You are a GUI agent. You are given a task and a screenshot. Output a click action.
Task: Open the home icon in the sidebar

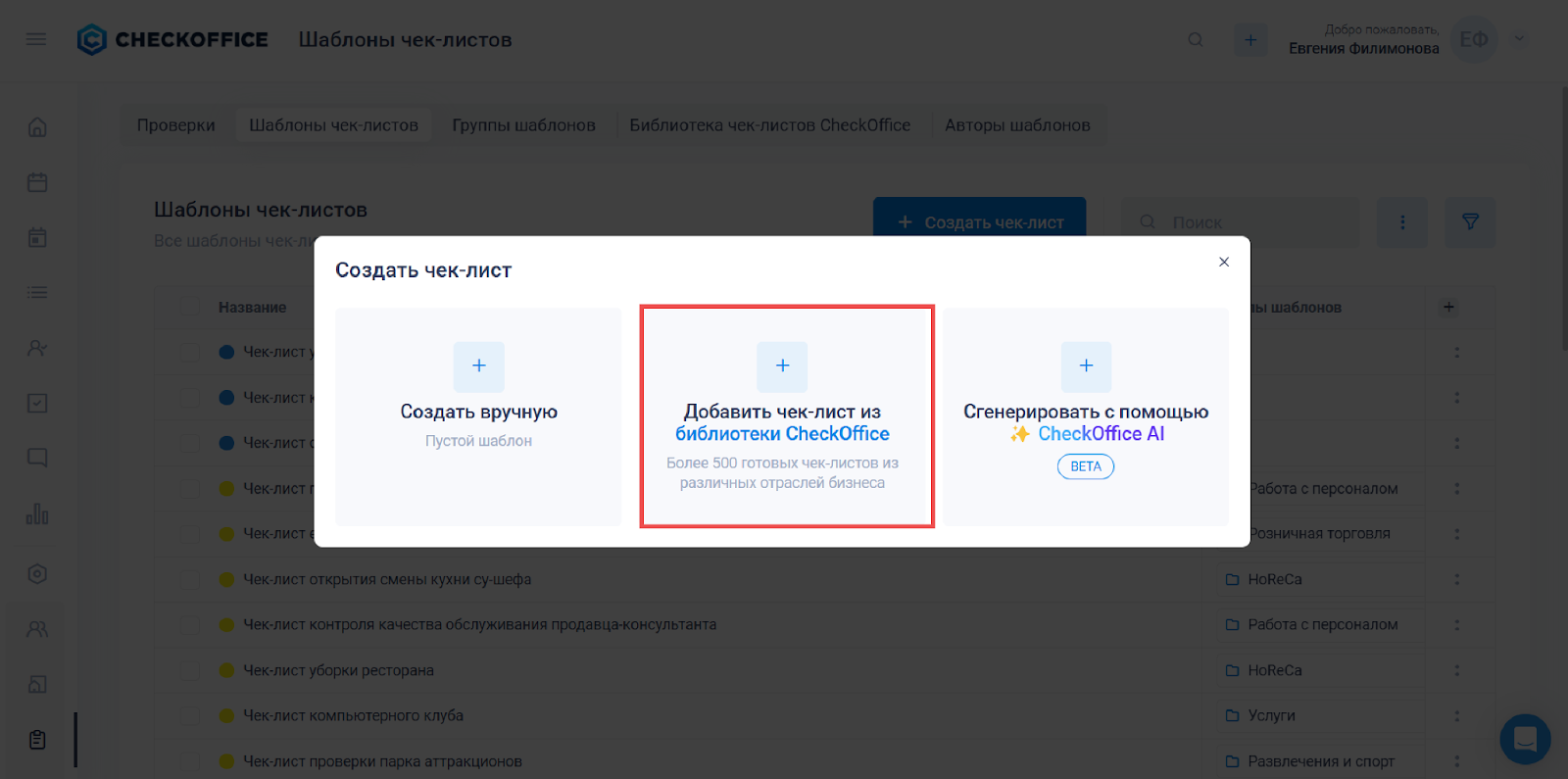coord(37,127)
